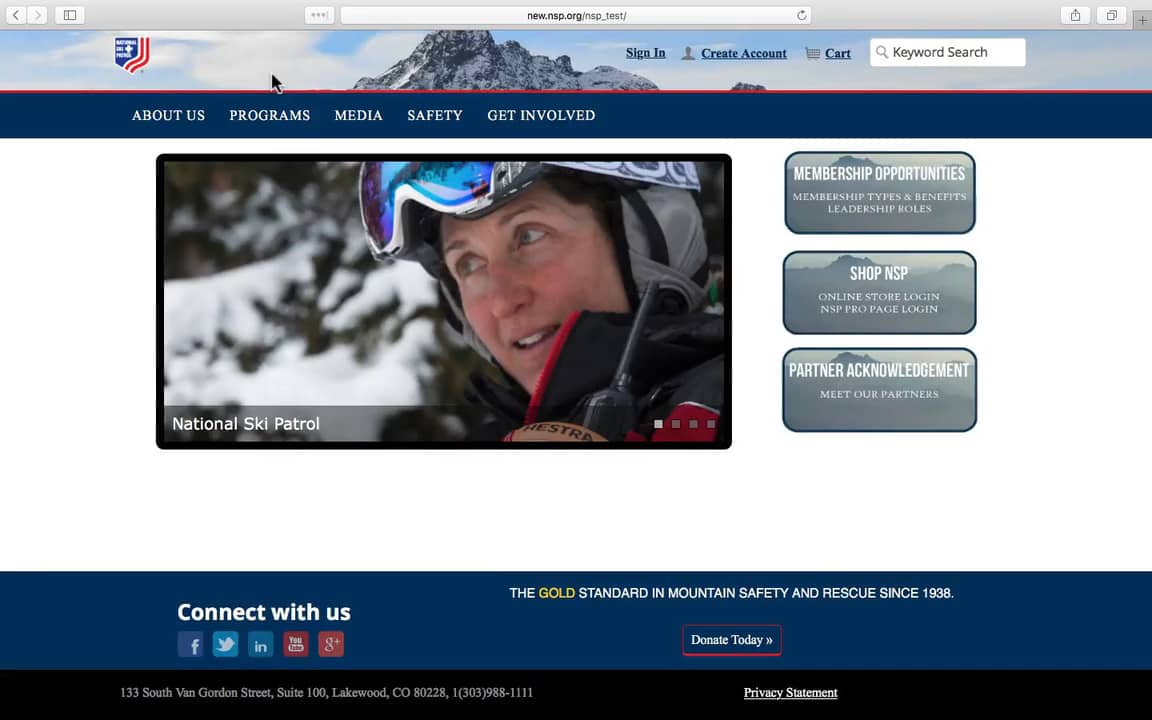Toggle the Safari sidebar button
Screen dimensions: 1152x720
pyautogui.click(x=70, y=15)
